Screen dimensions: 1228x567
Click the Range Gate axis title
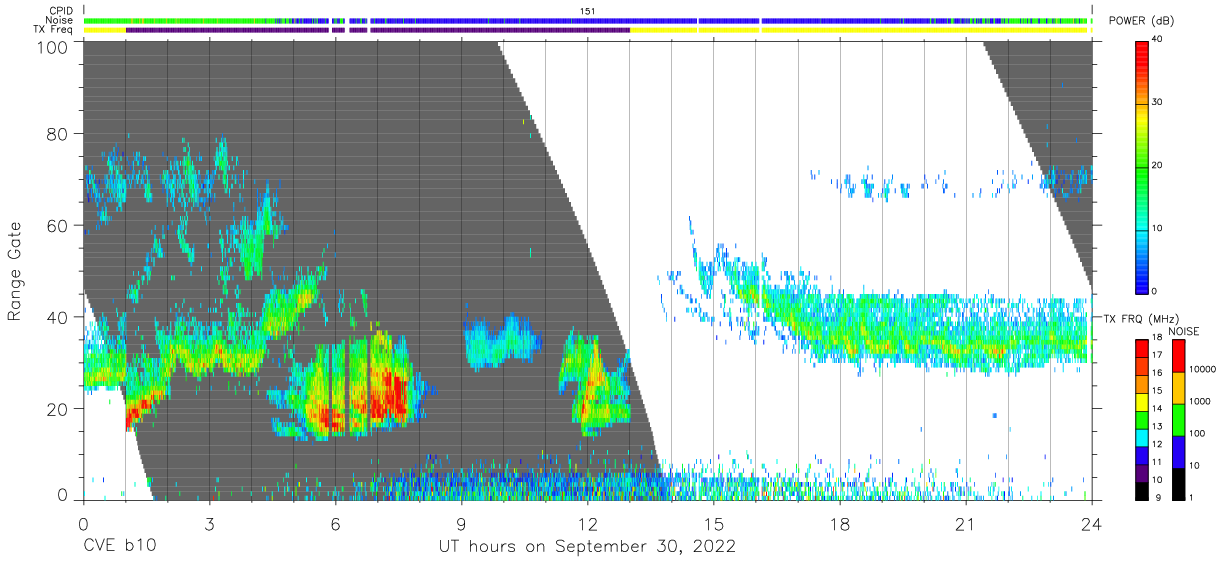tap(15, 272)
